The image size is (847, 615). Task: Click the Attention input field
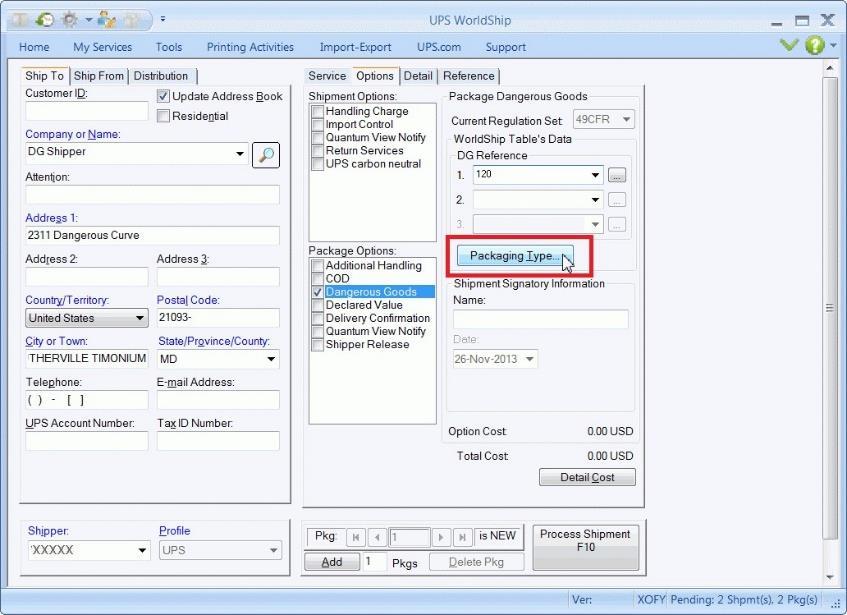tap(152, 195)
